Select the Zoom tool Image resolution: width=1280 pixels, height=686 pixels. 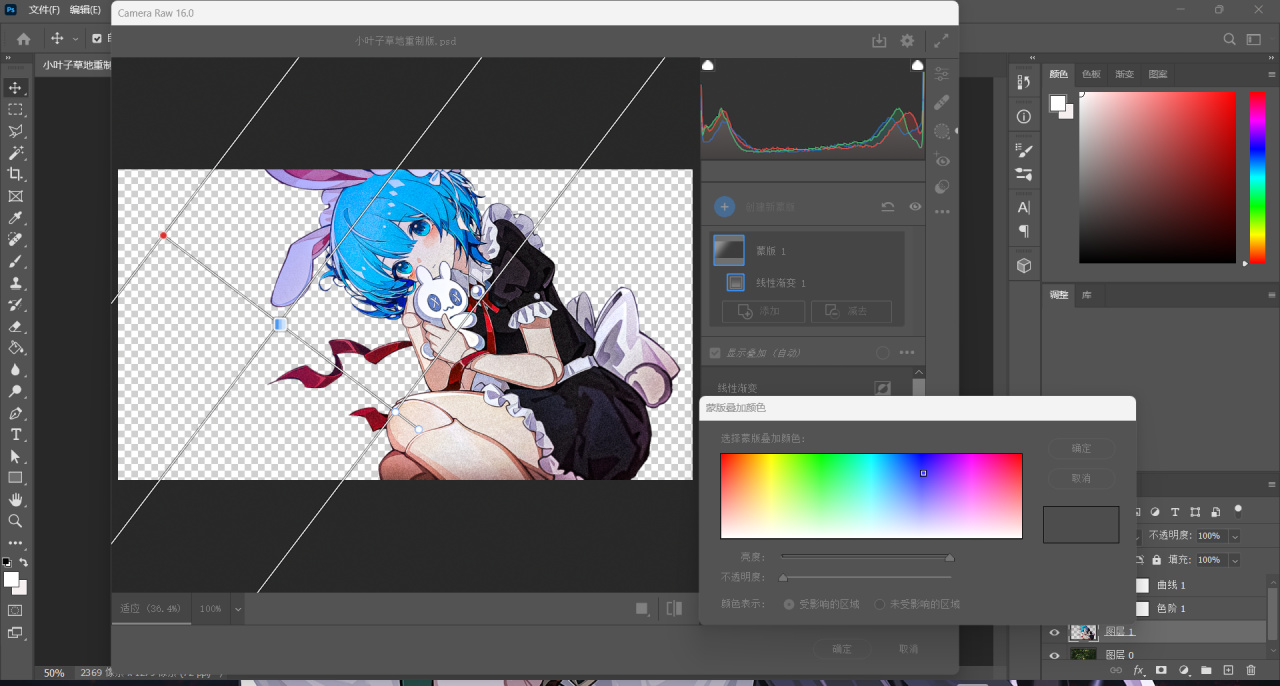click(x=16, y=521)
